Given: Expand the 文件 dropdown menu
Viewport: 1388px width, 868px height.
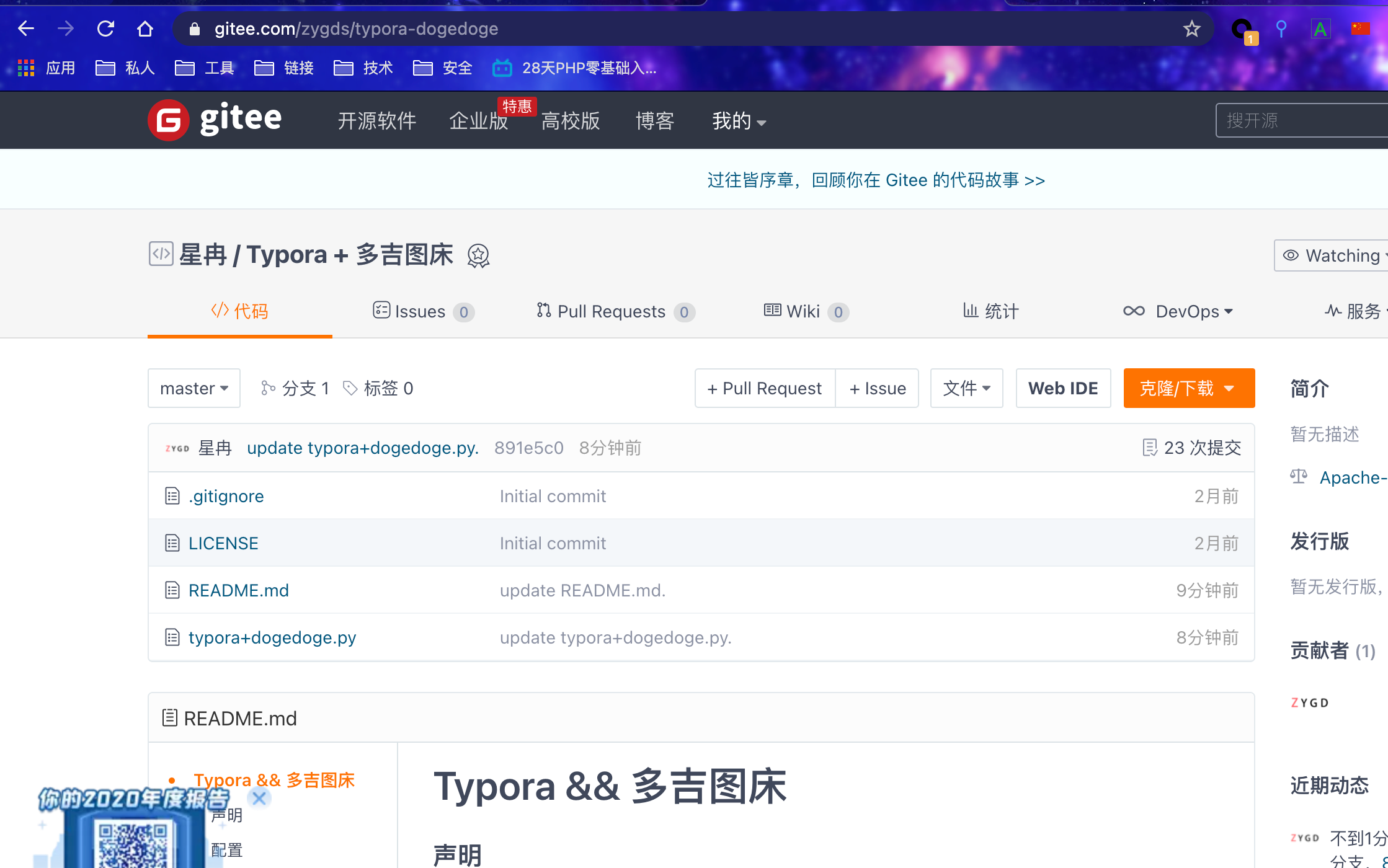Looking at the screenshot, I should pos(966,388).
